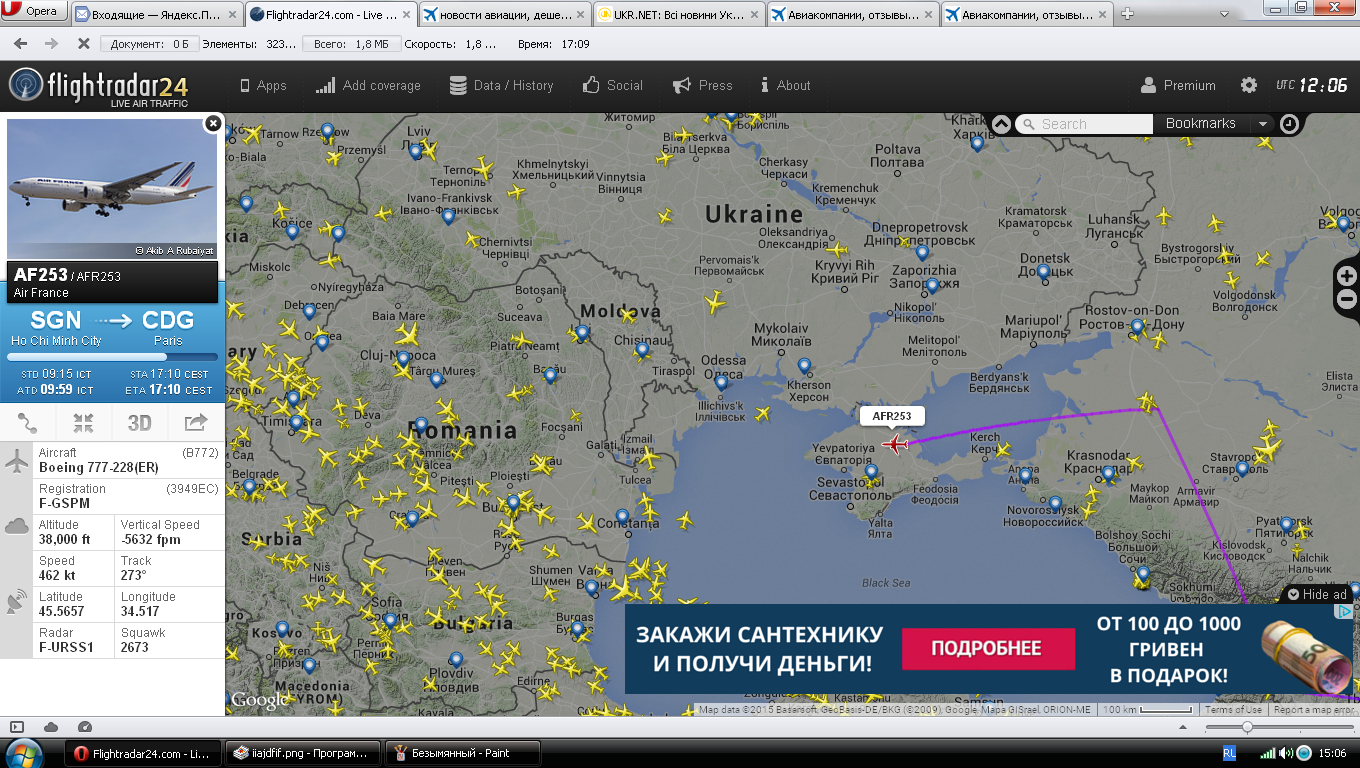Open the Paint window from taskbar
This screenshot has width=1360, height=768.
461,753
